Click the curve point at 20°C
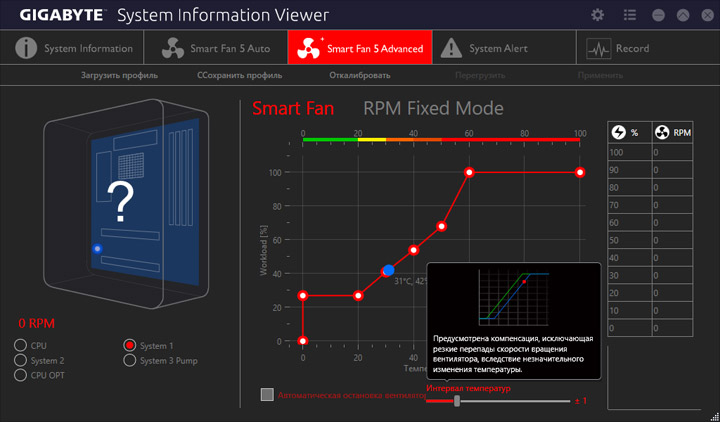The width and height of the screenshot is (720, 422). pos(358,296)
